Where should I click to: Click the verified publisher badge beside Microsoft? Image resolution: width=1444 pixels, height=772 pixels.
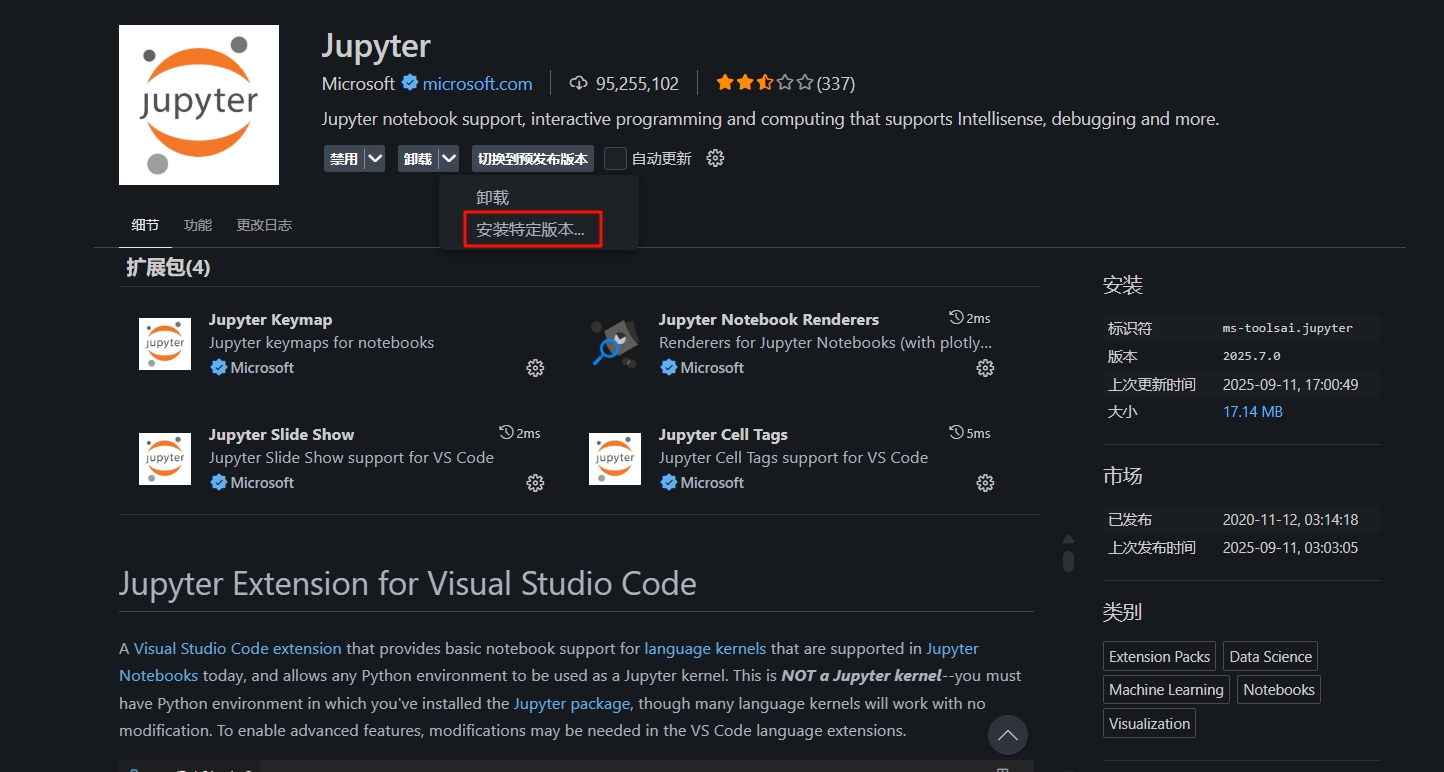[409, 84]
